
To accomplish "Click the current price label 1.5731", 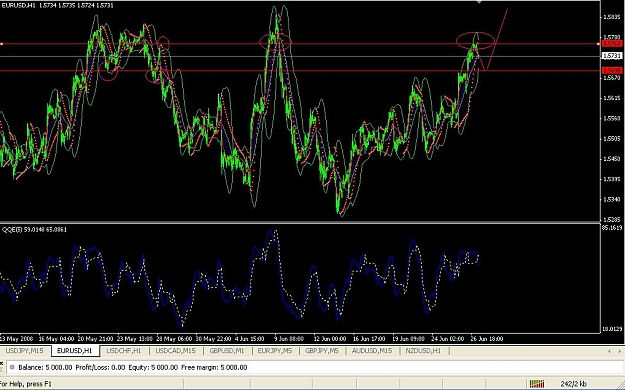I will click(612, 56).
